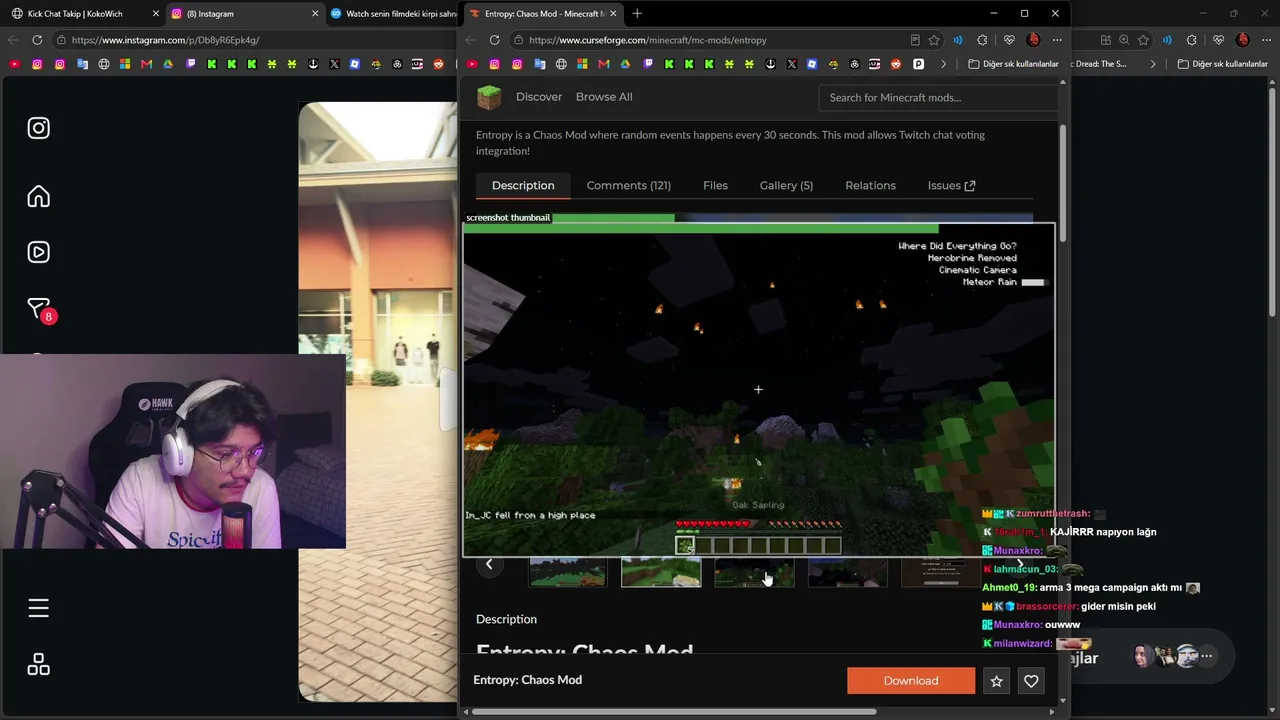The height and width of the screenshot is (720, 1280).
Task: Open 'Diğer sık kullanılanlar' folder in CurseForge window
Action: tap(1013, 64)
